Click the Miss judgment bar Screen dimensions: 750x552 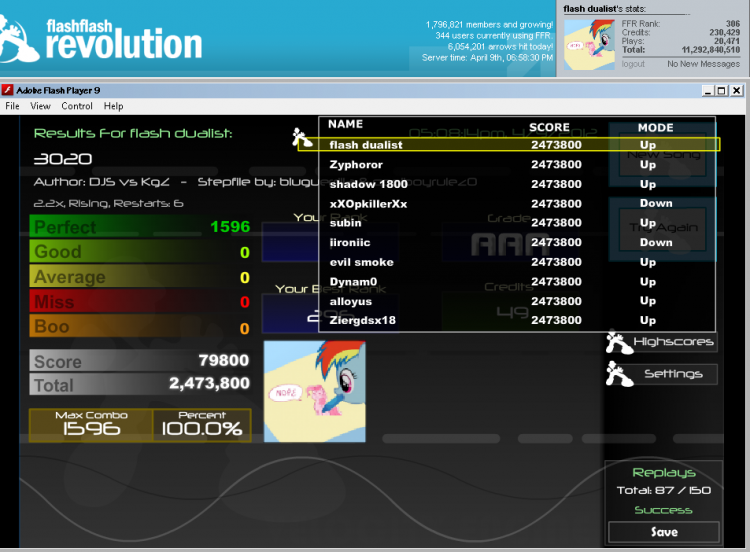(x=141, y=302)
